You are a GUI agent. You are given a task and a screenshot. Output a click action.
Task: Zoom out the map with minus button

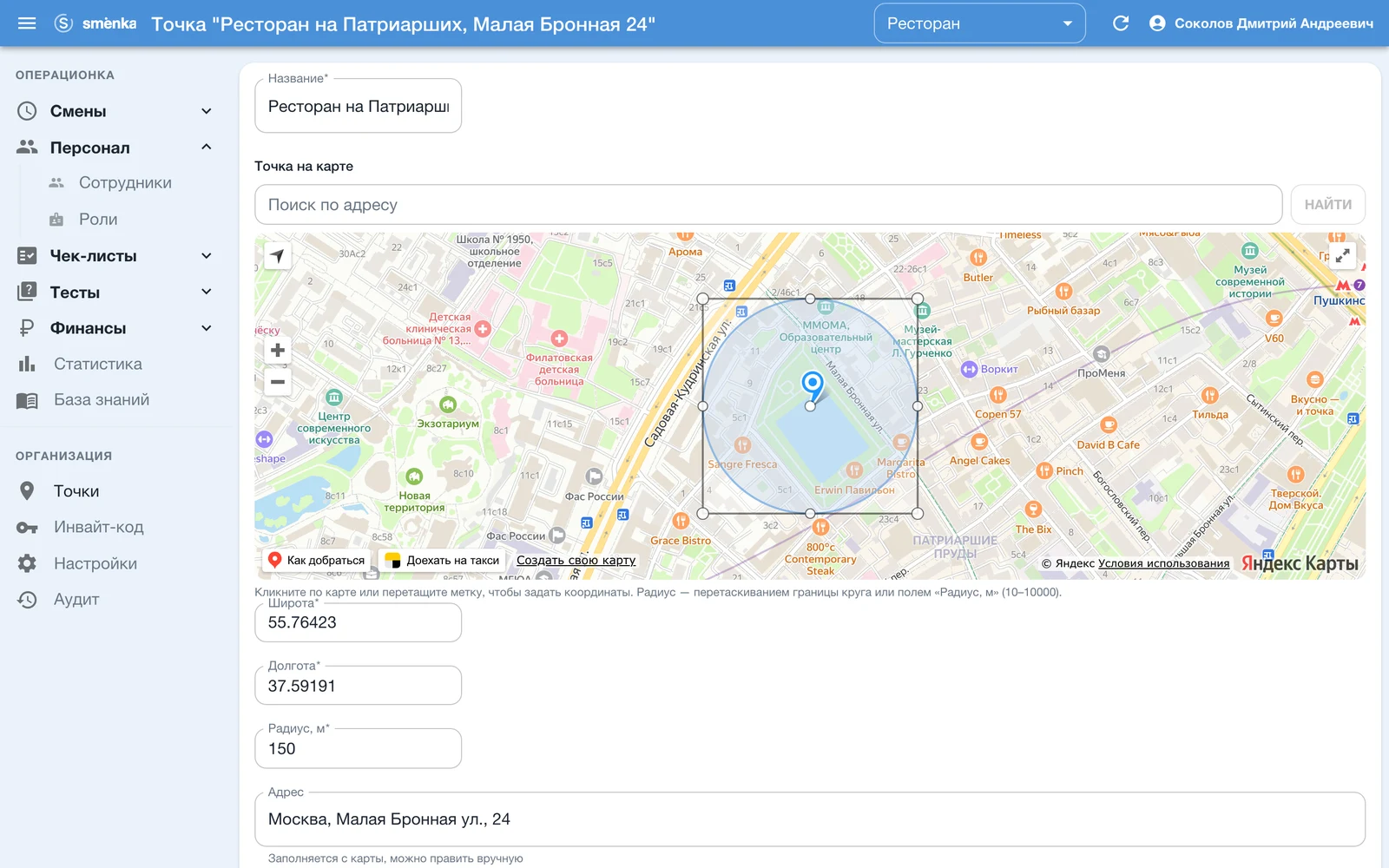pyautogui.click(x=278, y=381)
